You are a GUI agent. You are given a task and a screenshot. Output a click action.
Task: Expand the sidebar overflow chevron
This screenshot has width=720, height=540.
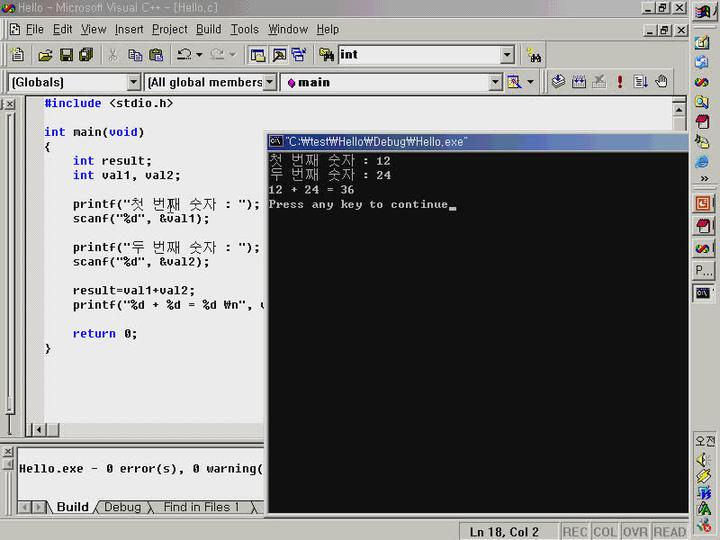(704, 179)
